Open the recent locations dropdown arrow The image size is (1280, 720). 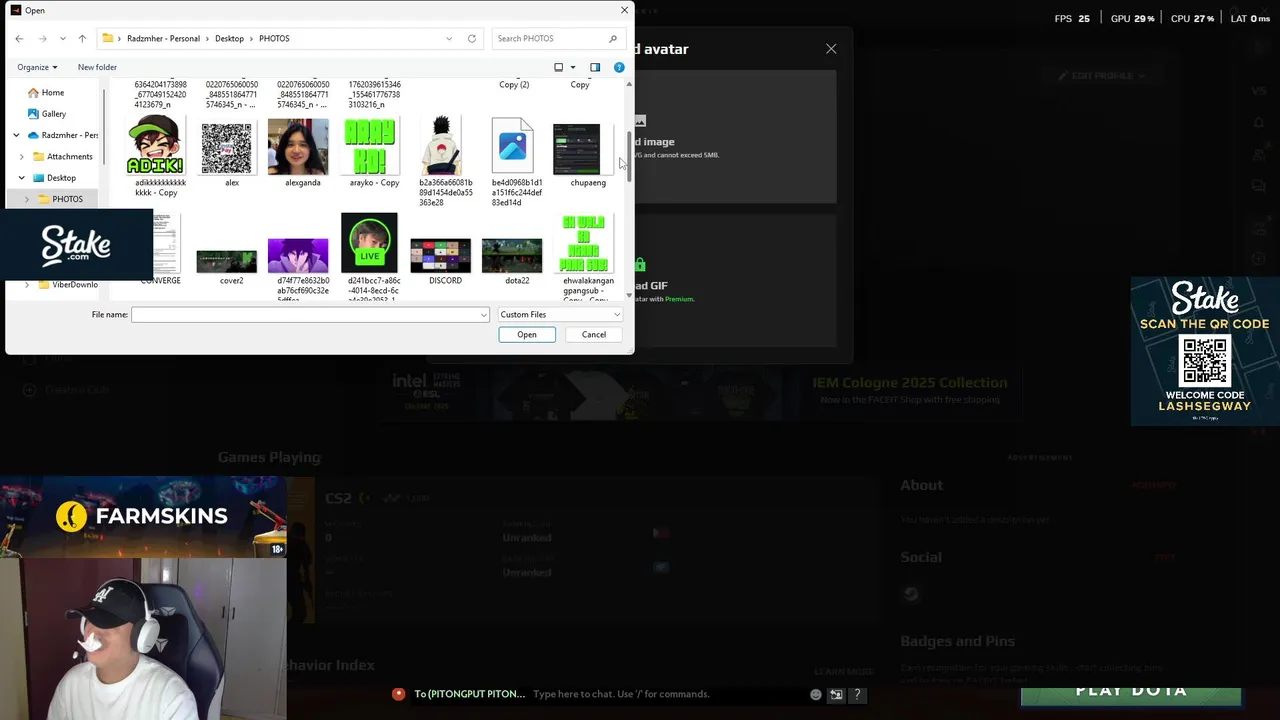63,38
